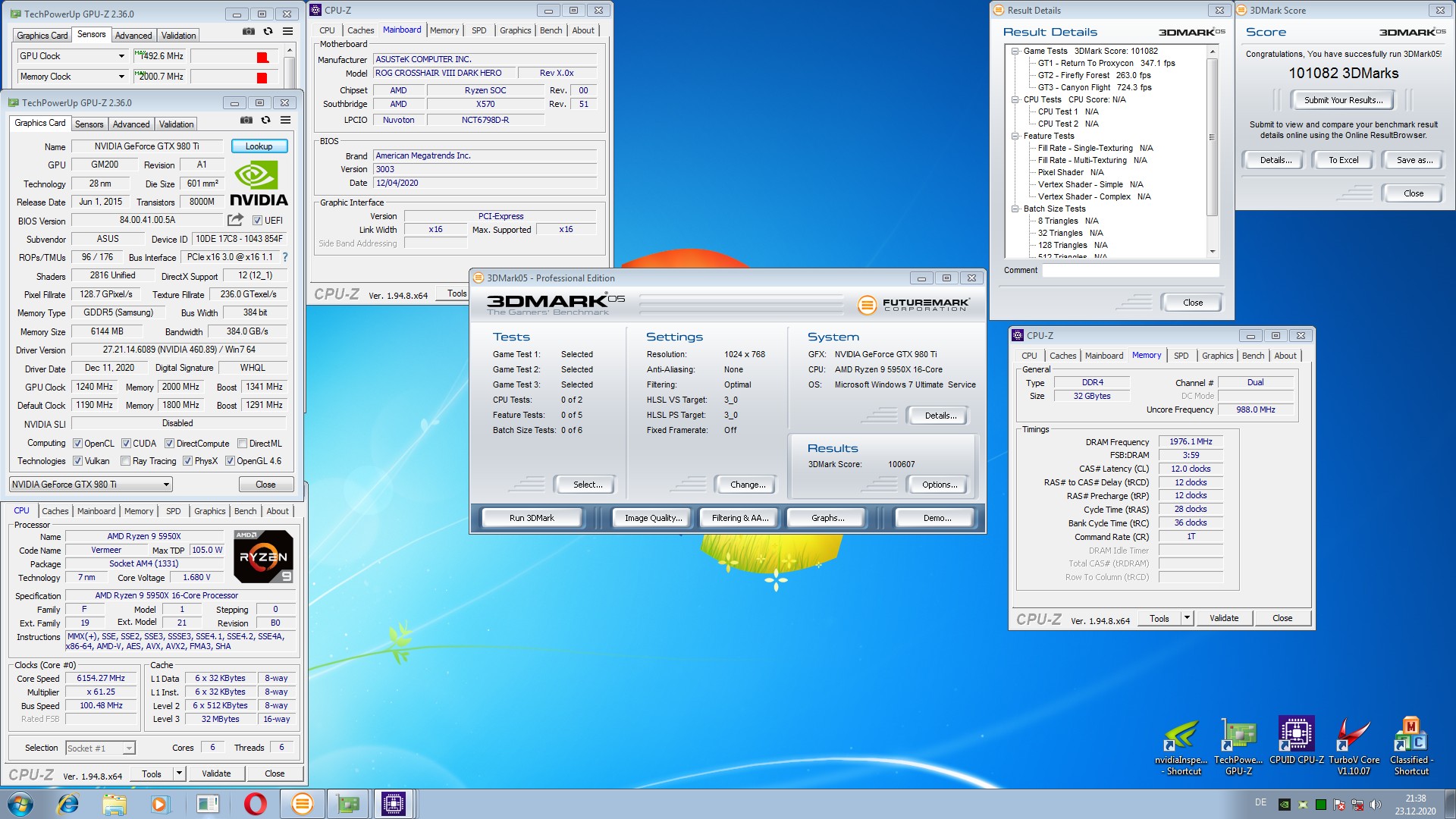Switch to Advanced tab in GPU-Z Graphics Card window
Screen dimensions: 1456x819
coord(131,124)
